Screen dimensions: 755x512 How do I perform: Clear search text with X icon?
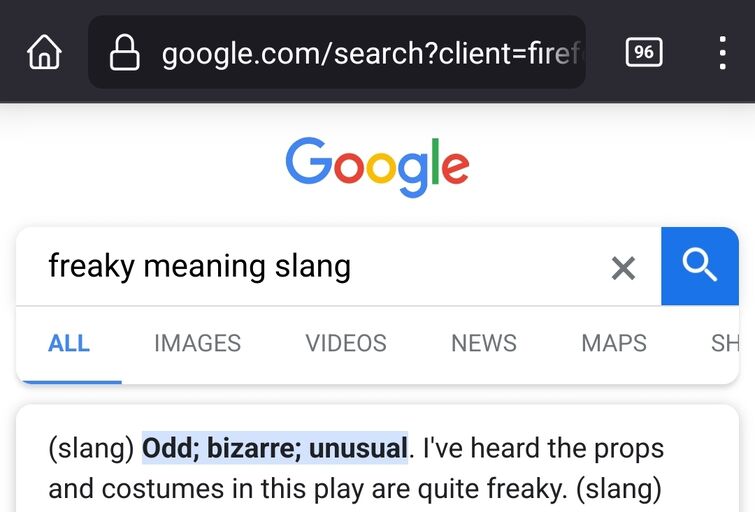click(623, 268)
